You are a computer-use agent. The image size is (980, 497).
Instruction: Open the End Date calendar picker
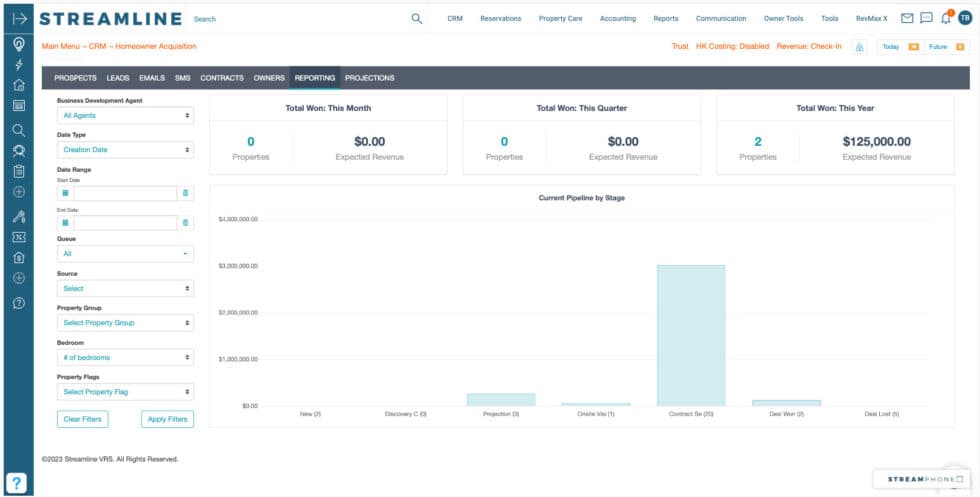[x=65, y=223]
